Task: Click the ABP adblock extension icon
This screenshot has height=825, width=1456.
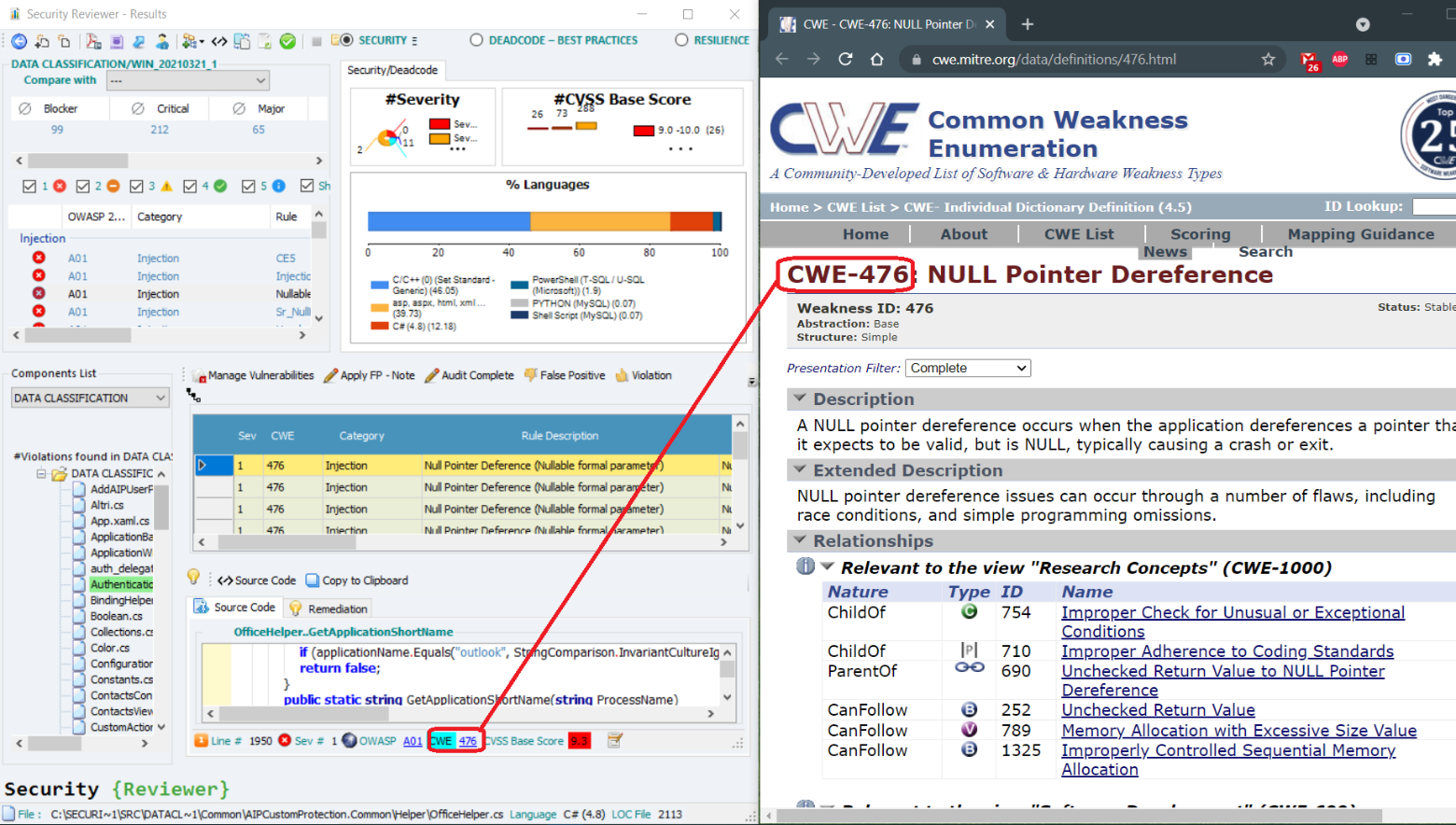Action: [1339, 59]
